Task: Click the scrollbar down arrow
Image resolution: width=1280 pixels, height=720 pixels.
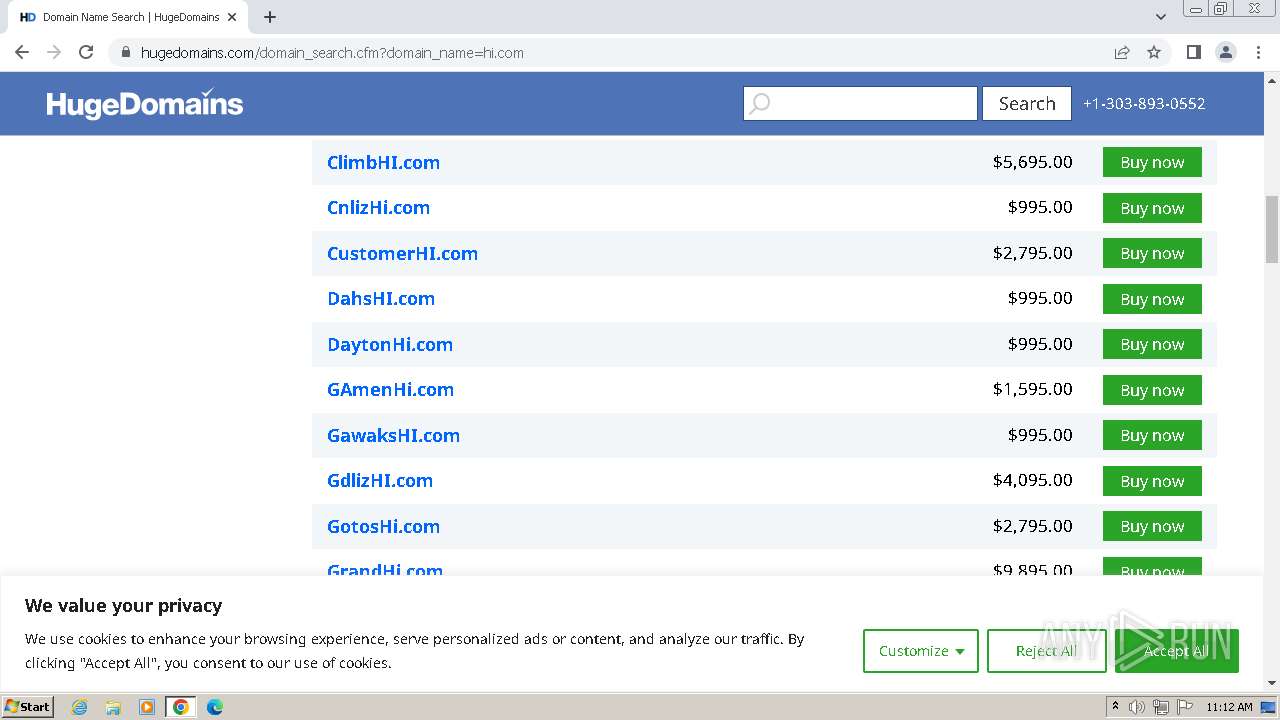Action: 1272,683
